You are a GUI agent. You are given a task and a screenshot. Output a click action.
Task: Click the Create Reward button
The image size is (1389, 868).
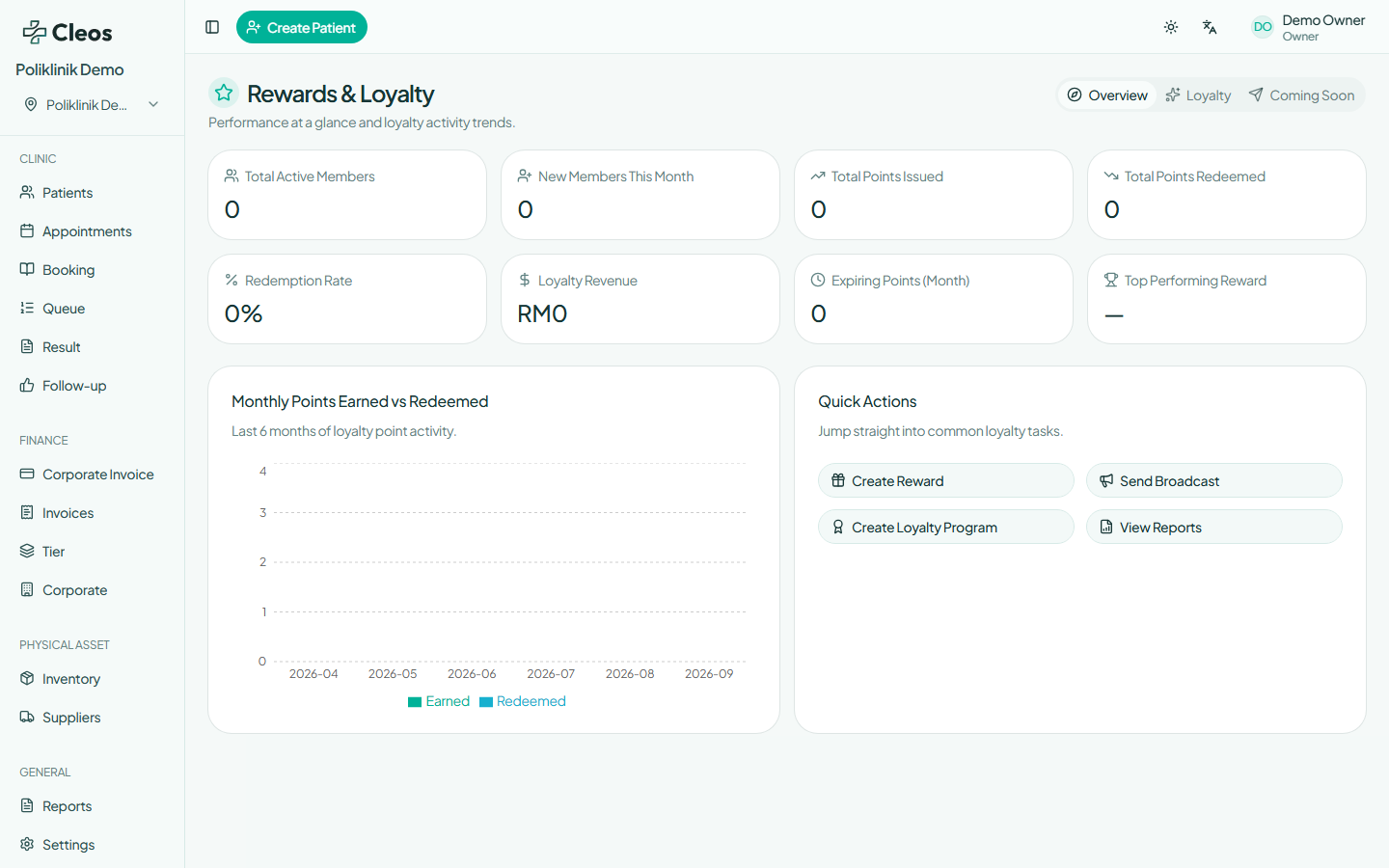click(x=946, y=480)
